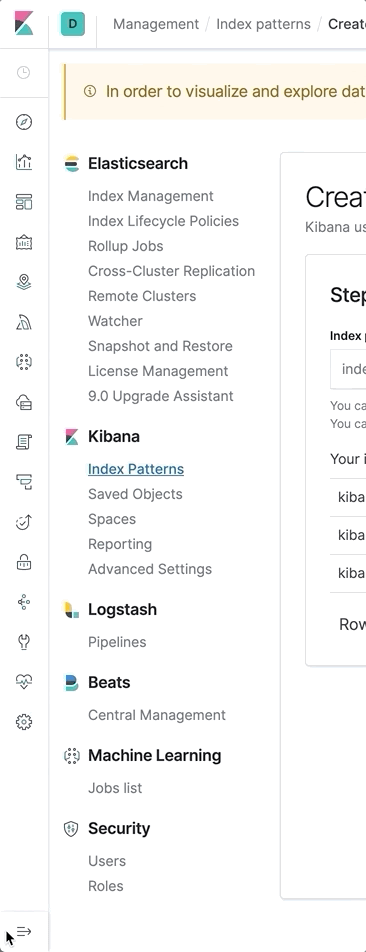Go to Dashboard via sidebar icon

[24, 202]
